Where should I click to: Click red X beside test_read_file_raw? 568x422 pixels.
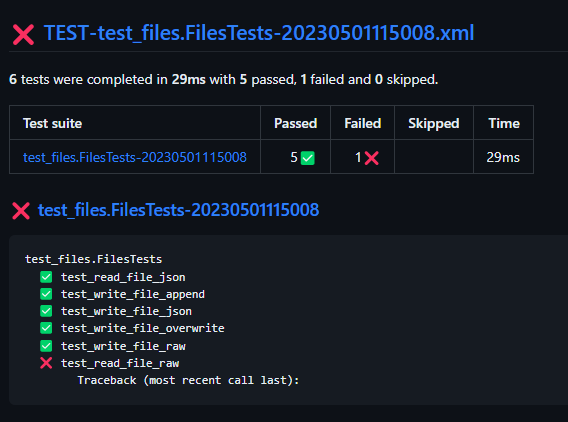[46, 363]
